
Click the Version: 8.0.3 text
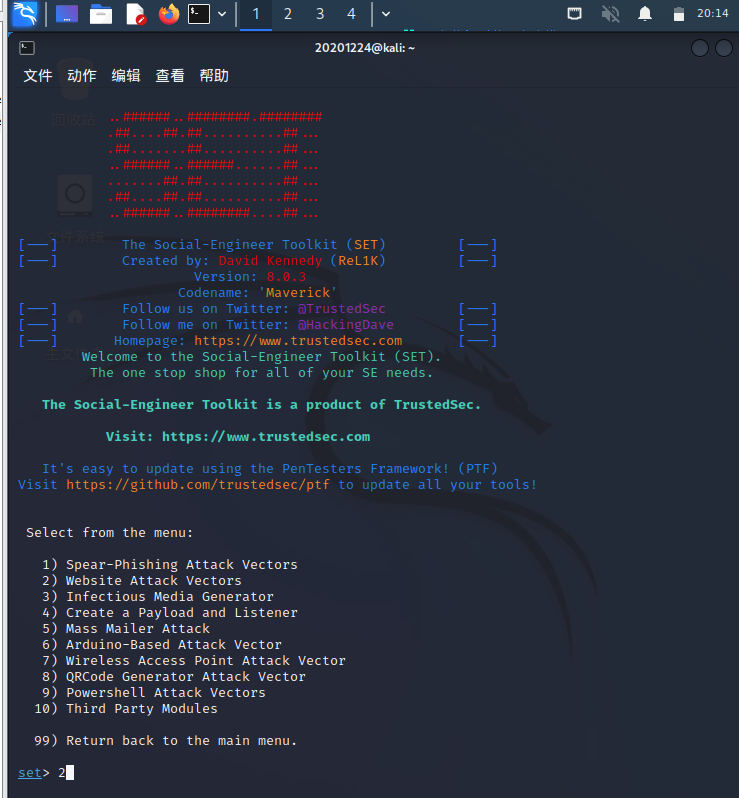(x=250, y=276)
